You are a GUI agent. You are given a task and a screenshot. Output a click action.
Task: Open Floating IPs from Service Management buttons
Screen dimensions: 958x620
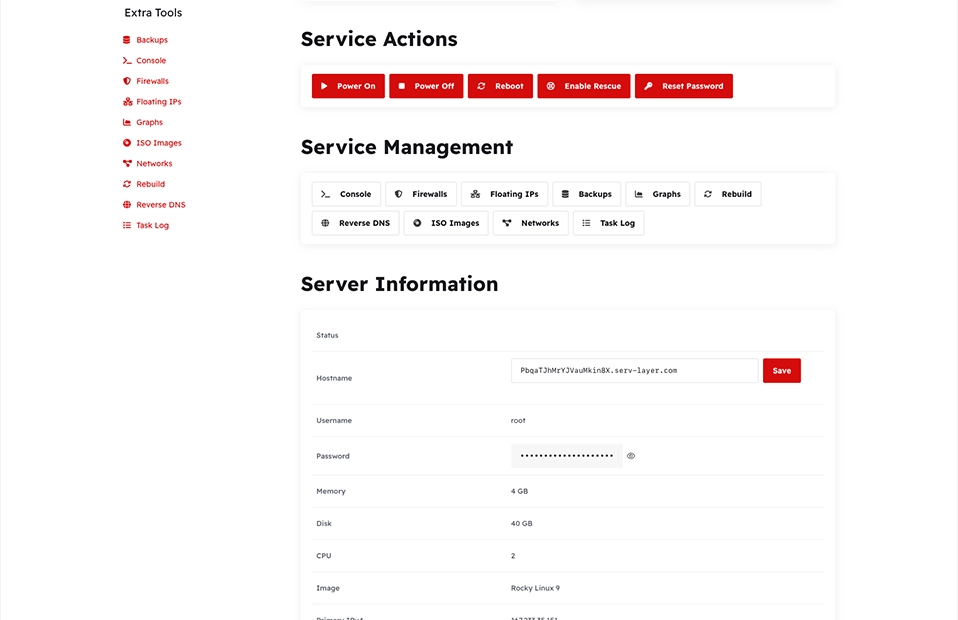pyautogui.click(x=505, y=194)
